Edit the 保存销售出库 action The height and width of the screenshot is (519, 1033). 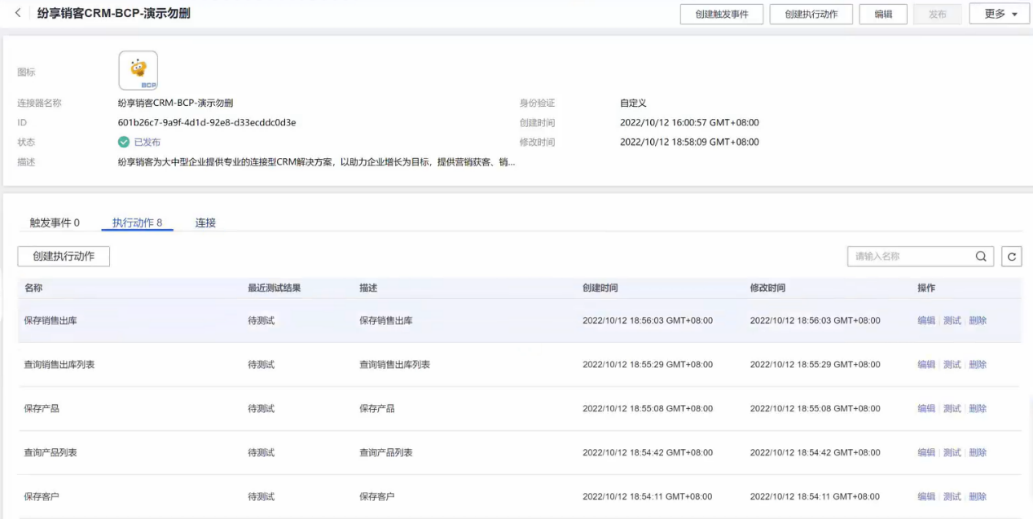(x=926, y=321)
